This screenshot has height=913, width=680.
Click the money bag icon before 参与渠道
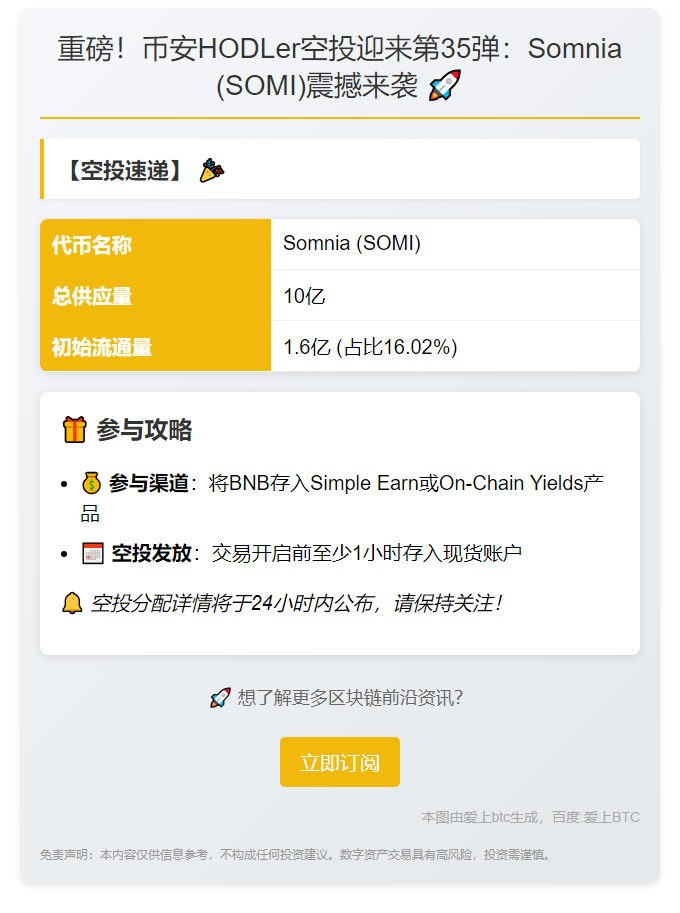pos(91,484)
